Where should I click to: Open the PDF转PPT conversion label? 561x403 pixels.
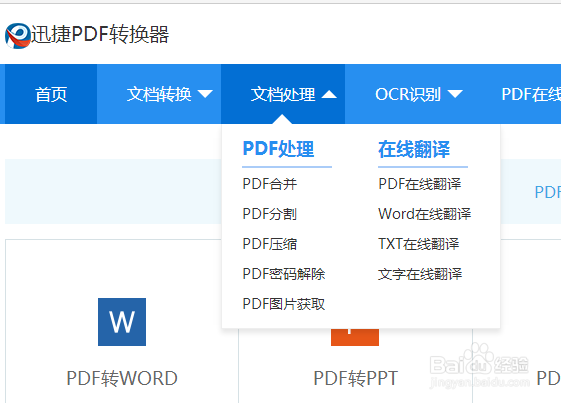[x=355, y=378]
